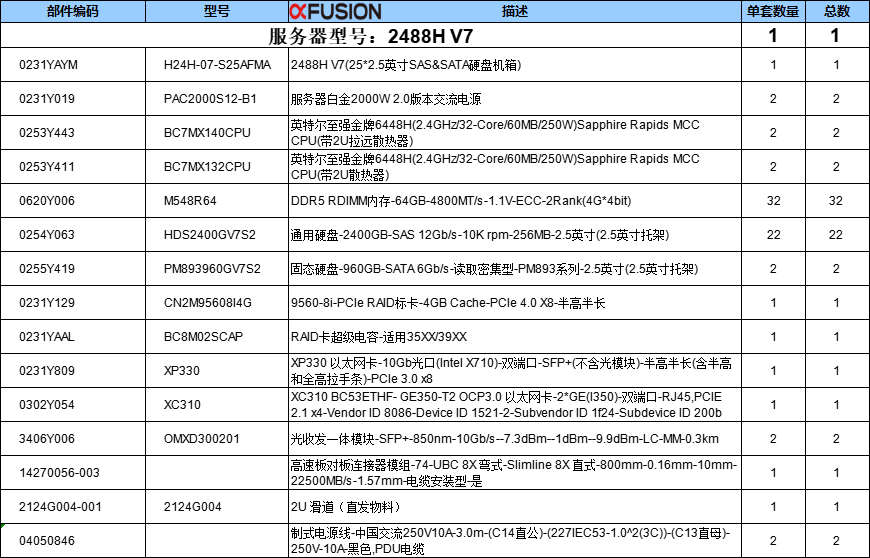The image size is (870, 558).
Task: Select model 2124G004
Action: (x=193, y=506)
